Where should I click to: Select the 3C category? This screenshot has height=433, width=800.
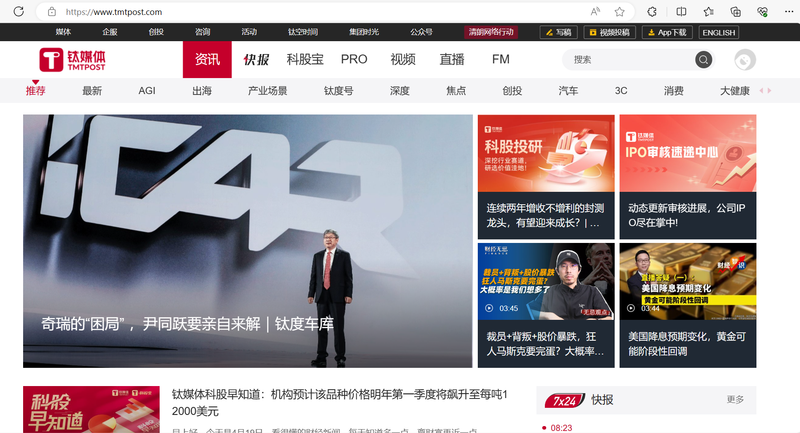tap(621, 91)
